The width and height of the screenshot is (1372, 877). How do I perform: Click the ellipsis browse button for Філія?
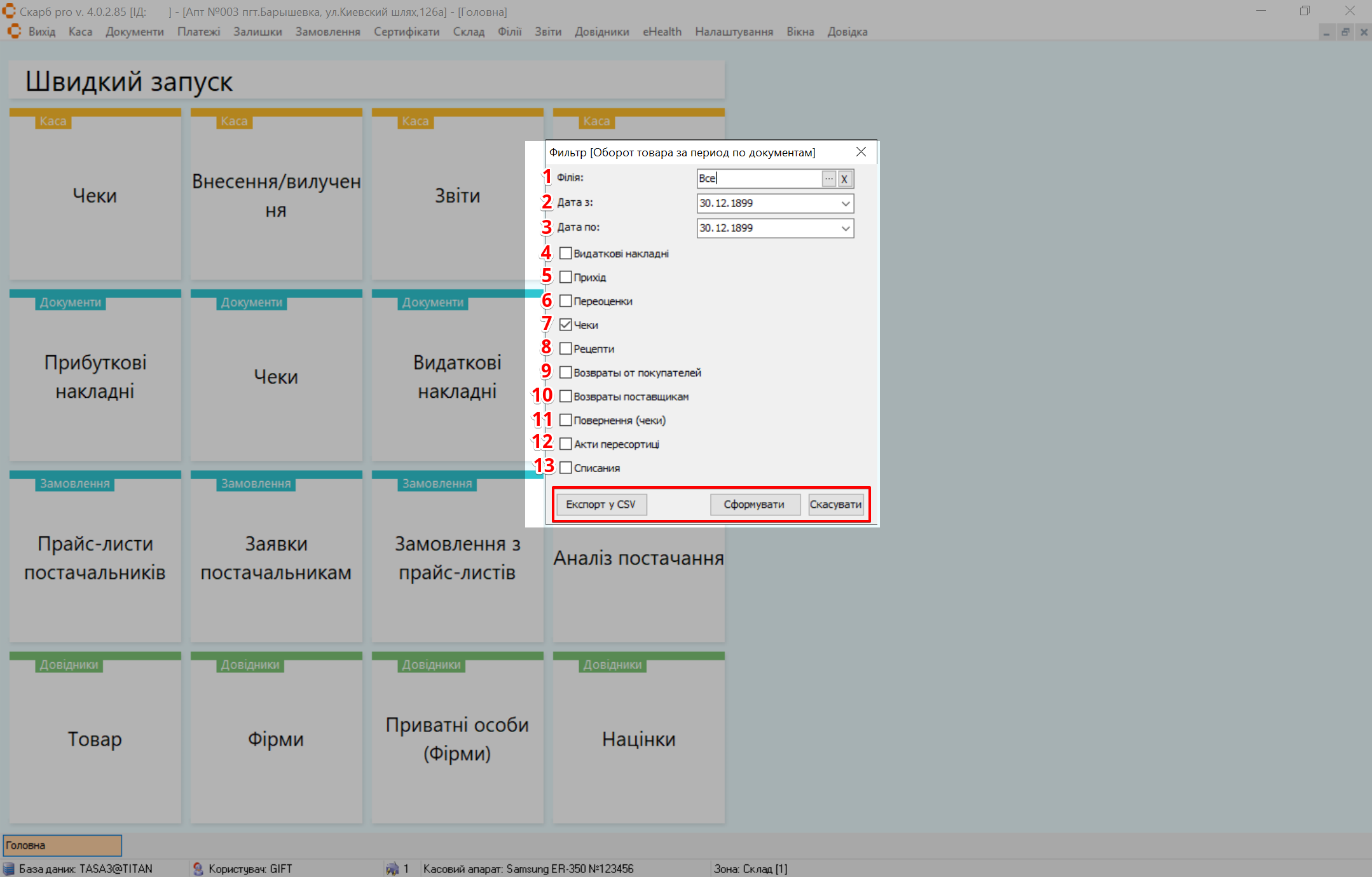click(828, 179)
